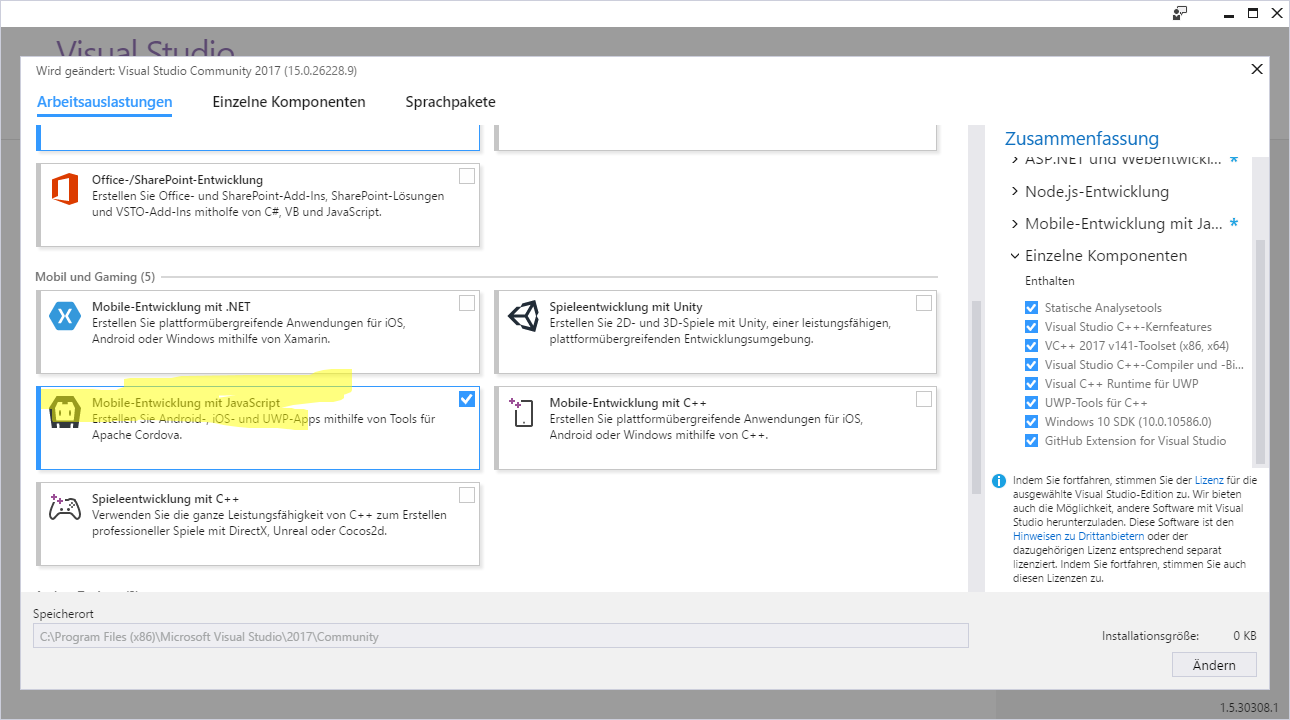Click the Mobile C++ device icon
The height and width of the screenshot is (720, 1290).
pos(522,412)
